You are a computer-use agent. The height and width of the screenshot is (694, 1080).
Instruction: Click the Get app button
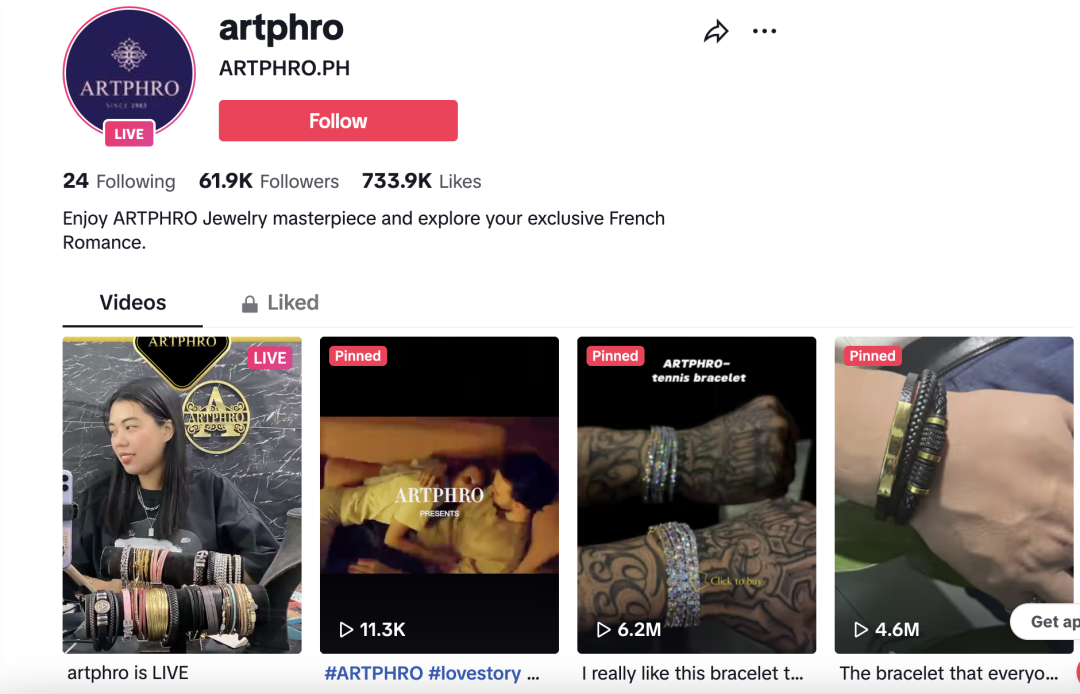point(1045,622)
